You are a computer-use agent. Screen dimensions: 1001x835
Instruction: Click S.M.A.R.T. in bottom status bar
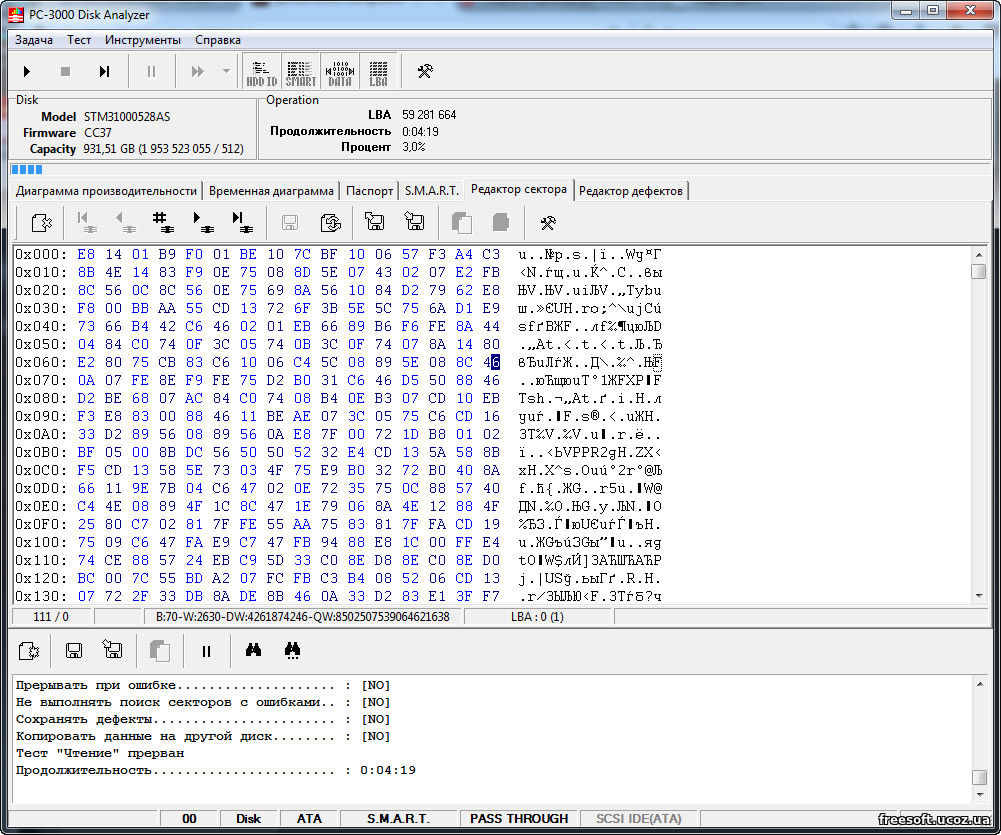pos(399,819)
